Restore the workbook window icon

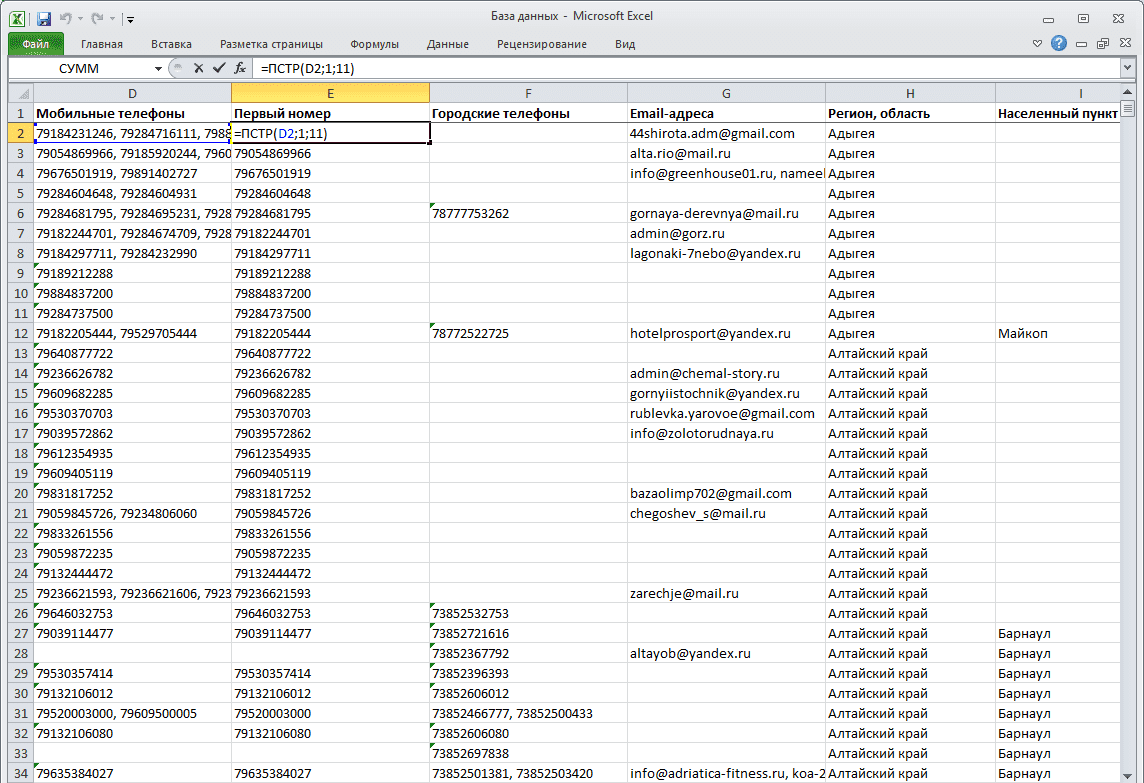point(1103,44)
